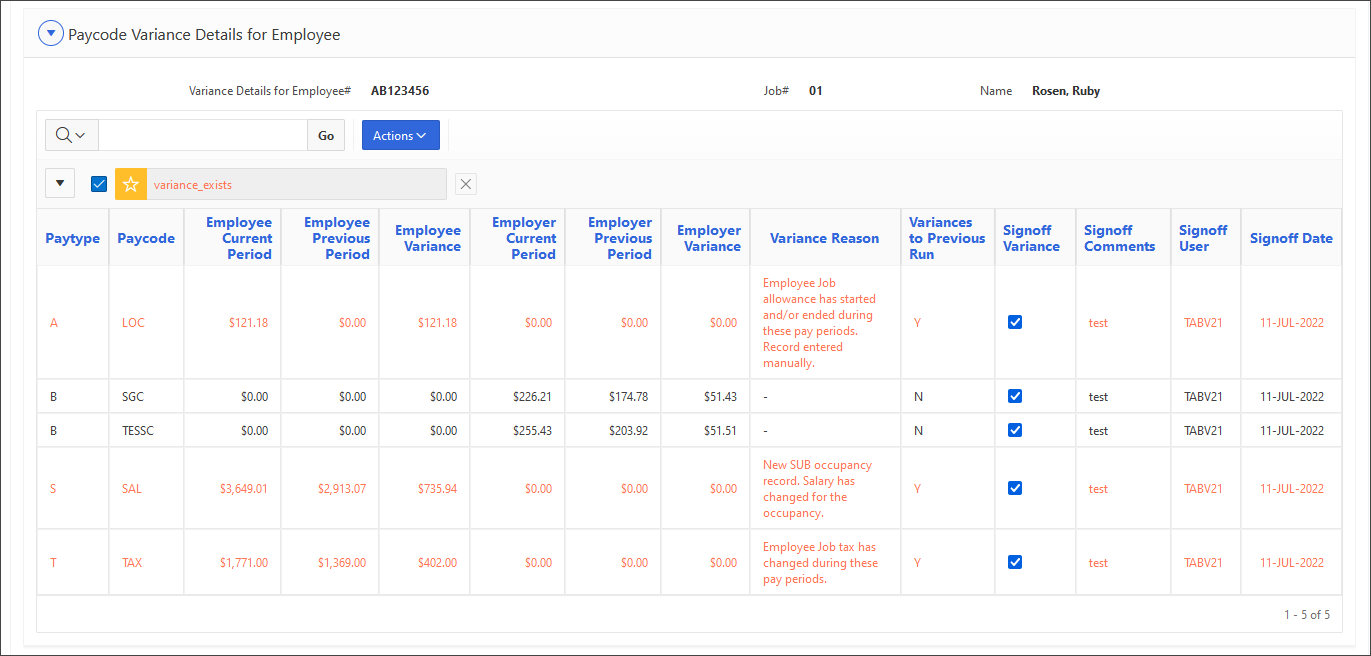The image size is (1371, 656).
Task: Click the yellow star highlight icon
Action: [x=131, y=184]
